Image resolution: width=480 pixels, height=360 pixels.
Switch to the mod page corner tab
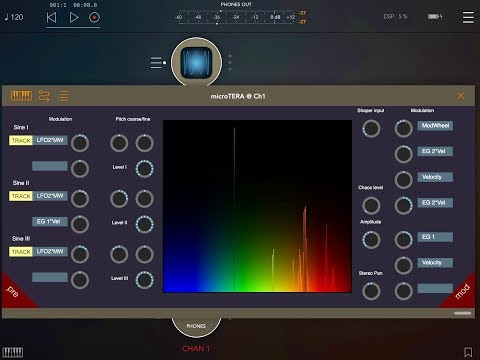(462, 292)
